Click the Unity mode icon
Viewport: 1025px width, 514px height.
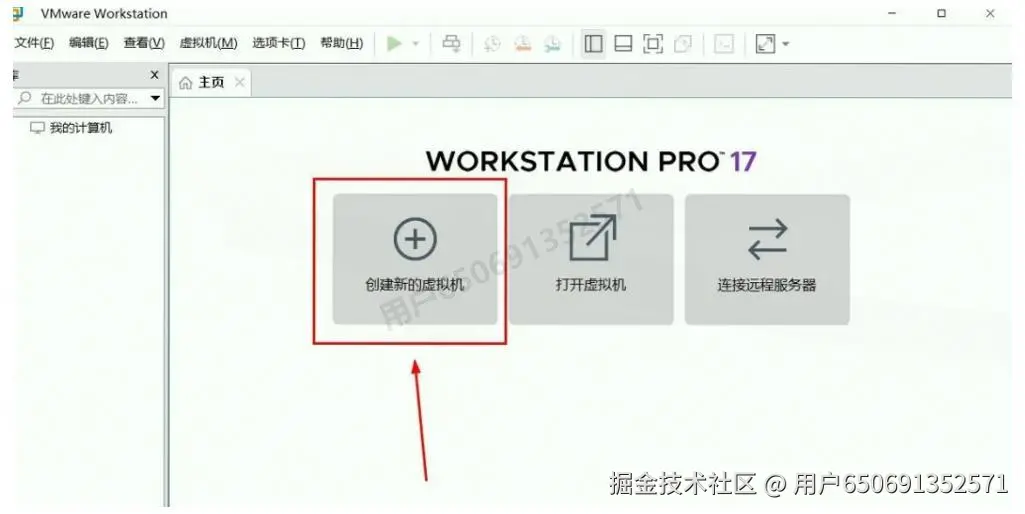click(682, 44)
